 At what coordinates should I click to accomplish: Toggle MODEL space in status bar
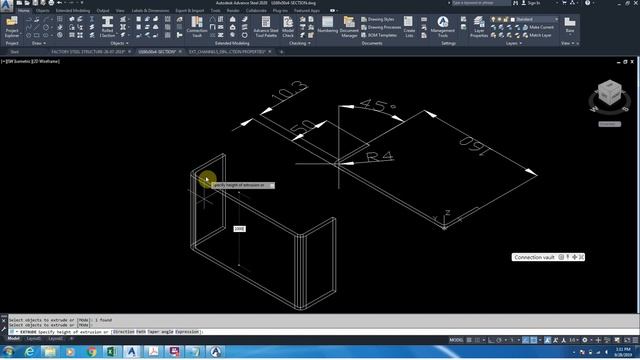tap(456, 340)
